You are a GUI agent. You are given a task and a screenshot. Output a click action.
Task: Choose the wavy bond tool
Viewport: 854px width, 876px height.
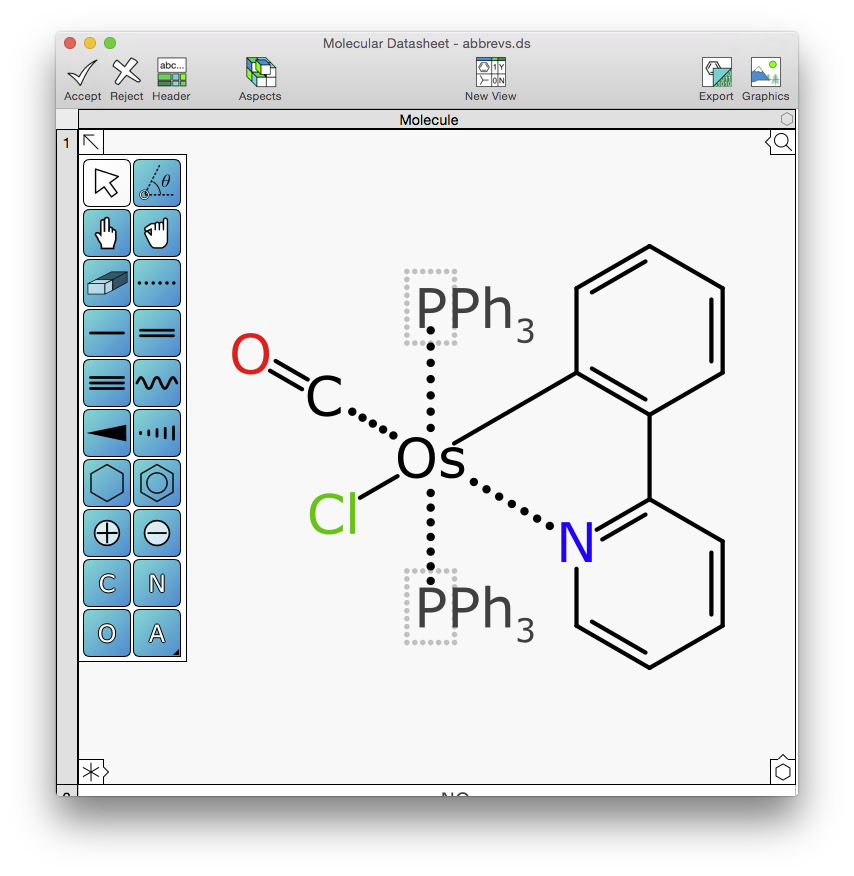click(157, 384)
